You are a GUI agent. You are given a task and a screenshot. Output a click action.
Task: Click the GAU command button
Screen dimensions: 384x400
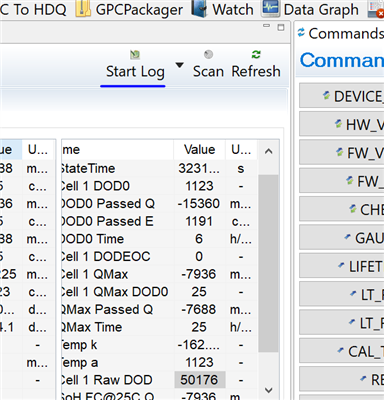coord(342,238)
